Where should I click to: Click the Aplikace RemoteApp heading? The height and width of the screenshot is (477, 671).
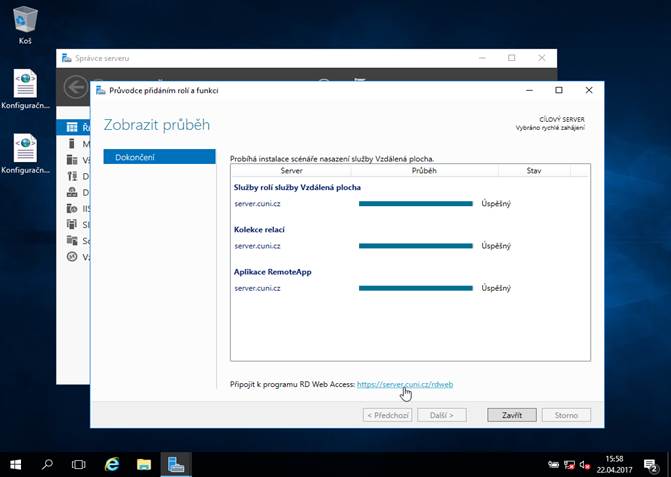[273, 272]
